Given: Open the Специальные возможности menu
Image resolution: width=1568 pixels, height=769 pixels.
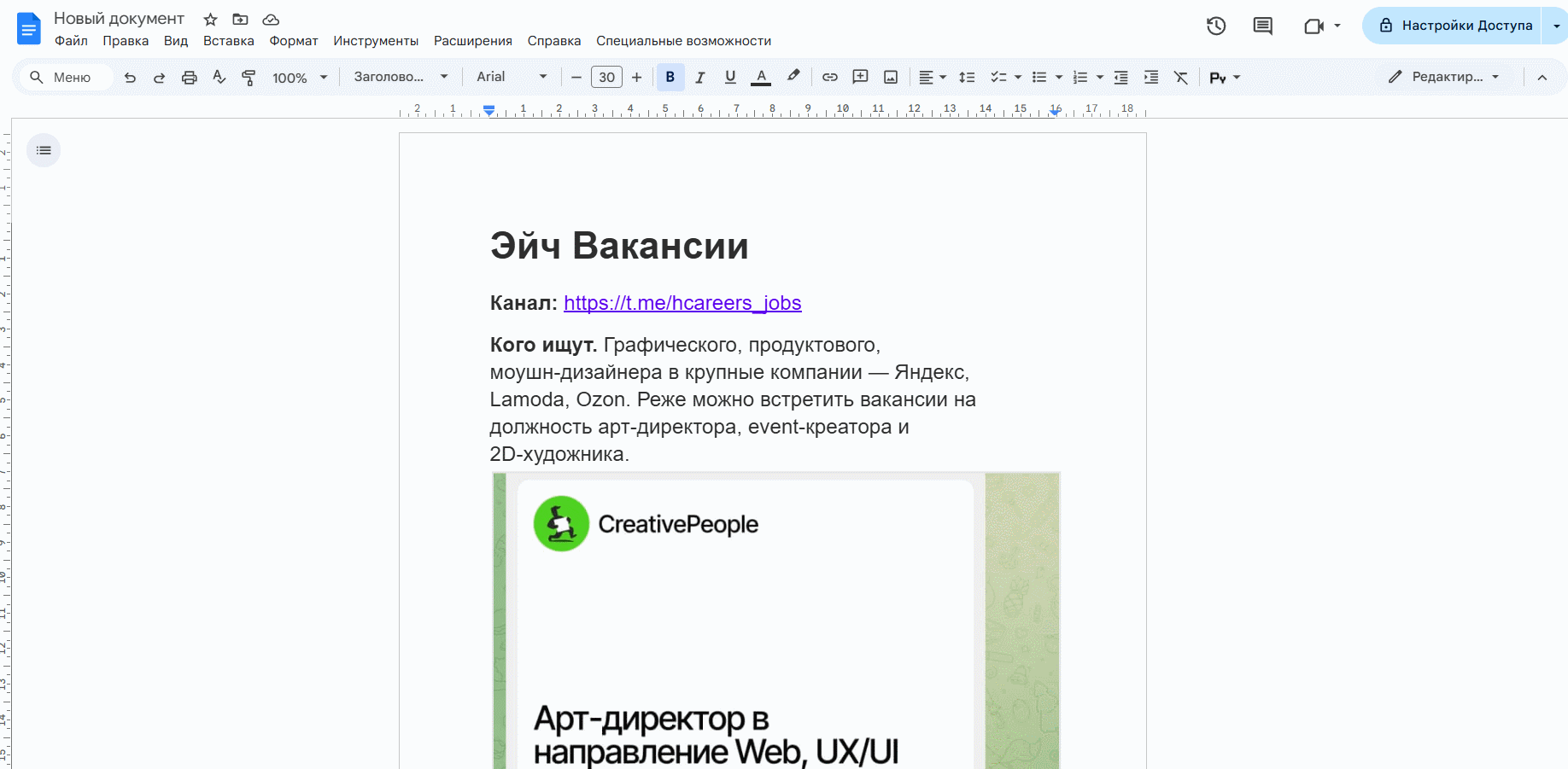Looking at the screenshot, I should [x=683, y=41].
